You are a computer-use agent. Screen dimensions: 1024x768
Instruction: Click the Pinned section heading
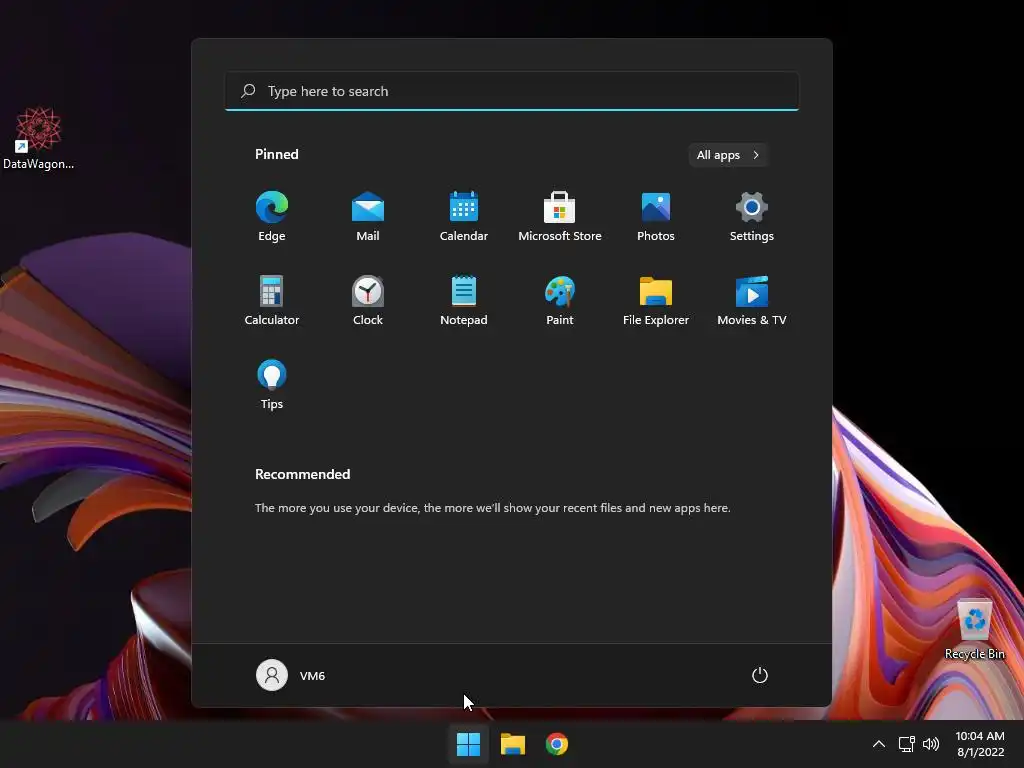[277, 154]
